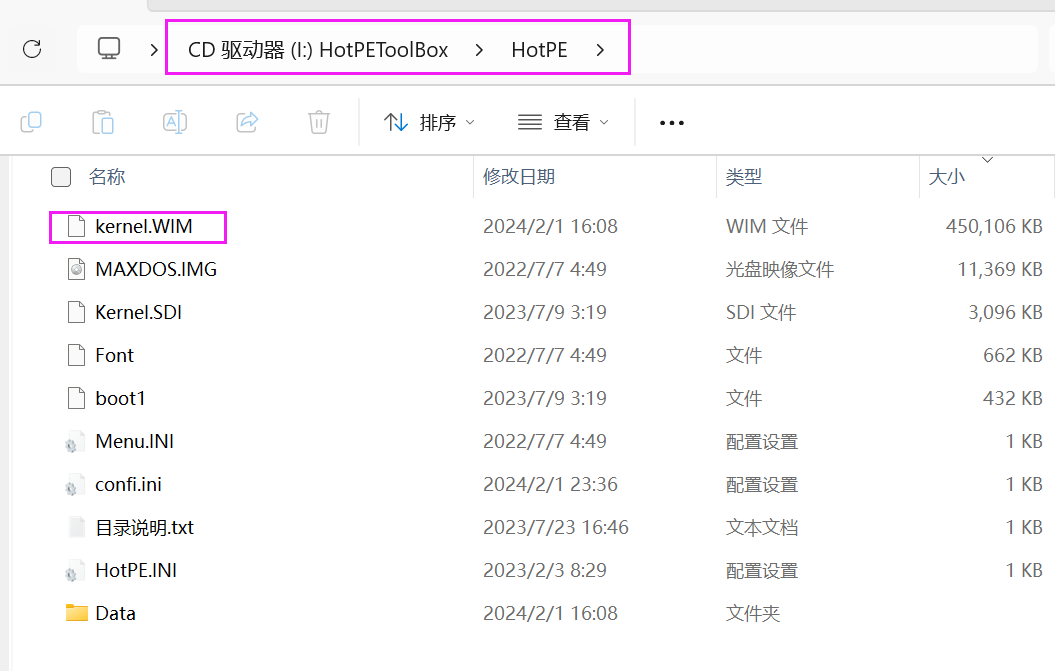Select the file name 目录说明.txt
This screenshot has height=671, width=1055.
point(145,528)
